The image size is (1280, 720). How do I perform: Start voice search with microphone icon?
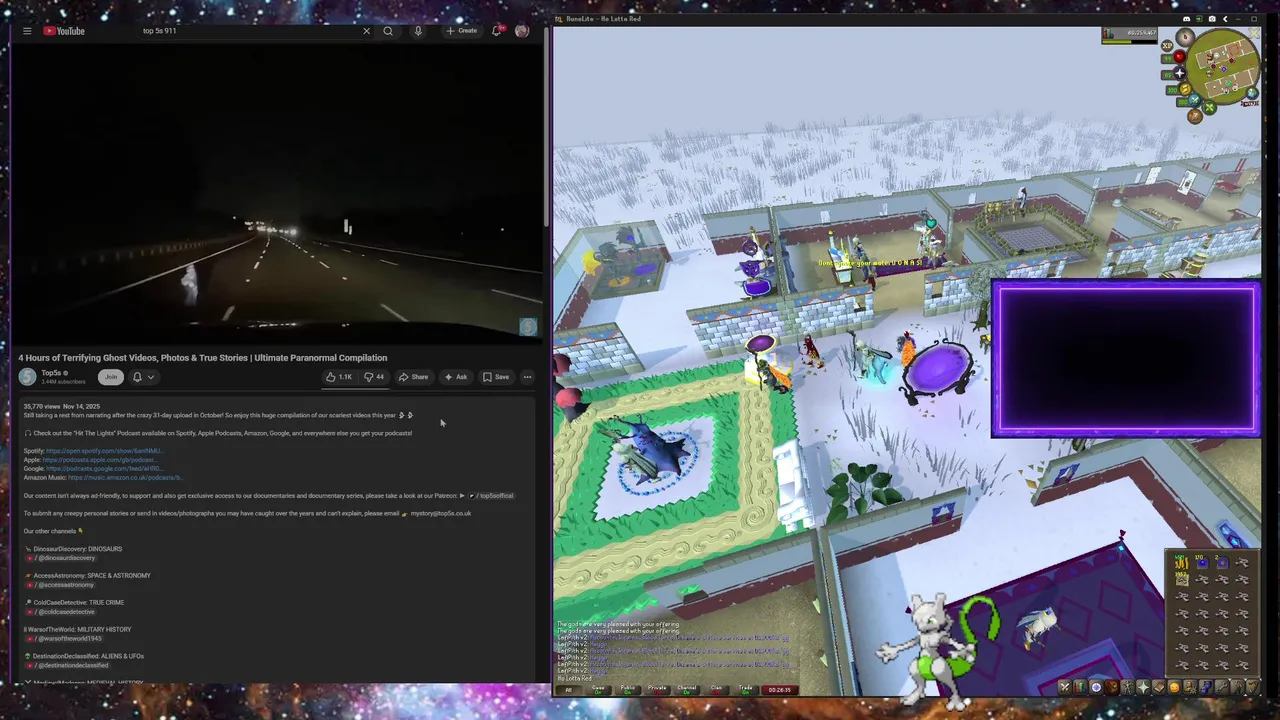point(418,31)
